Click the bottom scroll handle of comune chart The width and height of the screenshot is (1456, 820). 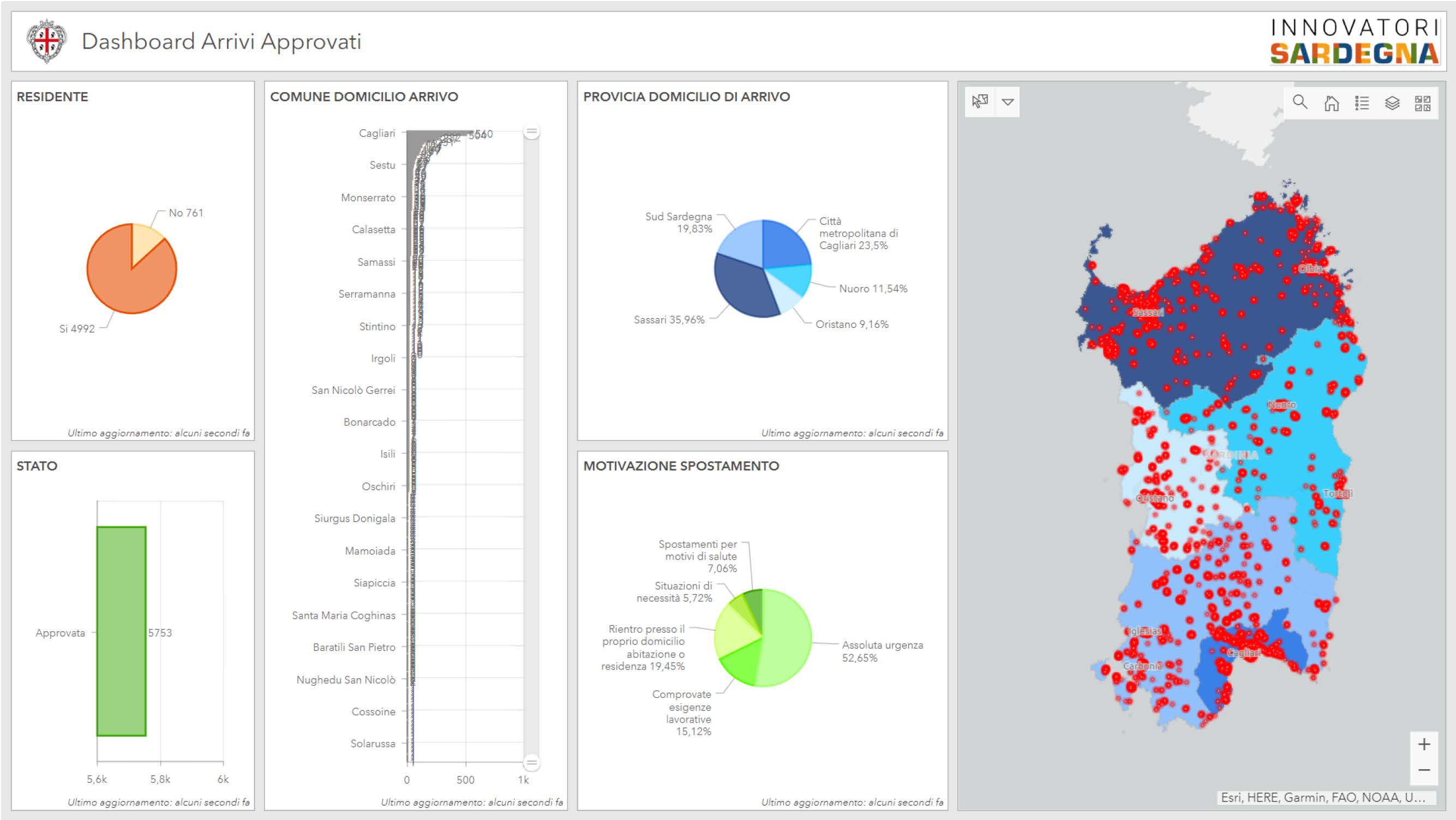(x=531, y=762)
